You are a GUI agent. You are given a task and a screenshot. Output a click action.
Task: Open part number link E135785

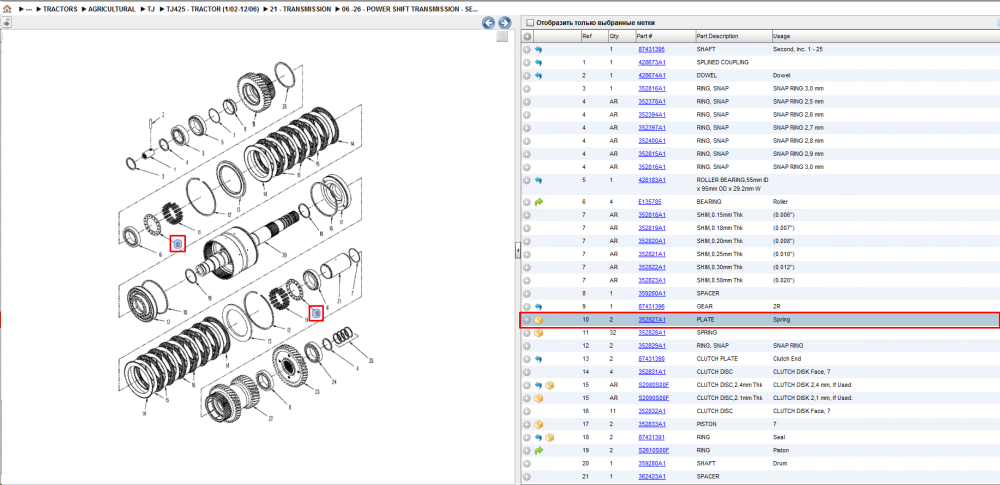click(650, 202)
